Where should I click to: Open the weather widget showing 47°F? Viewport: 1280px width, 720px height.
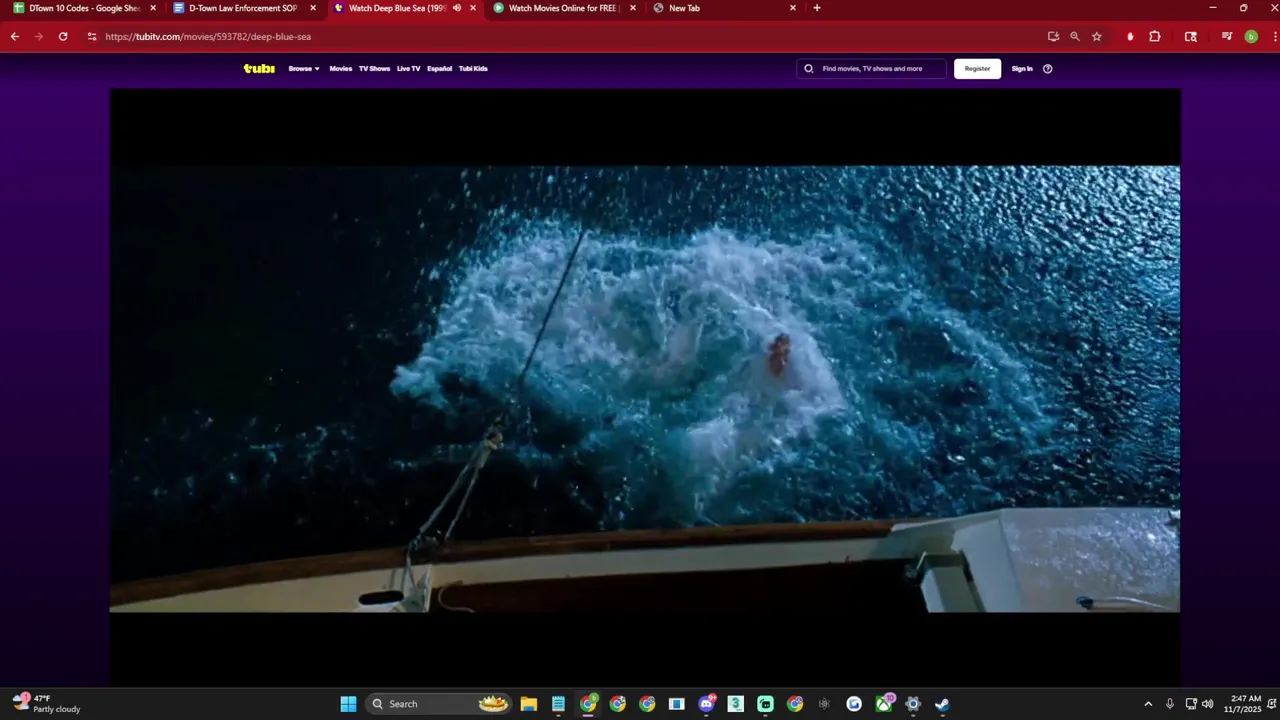48,704
